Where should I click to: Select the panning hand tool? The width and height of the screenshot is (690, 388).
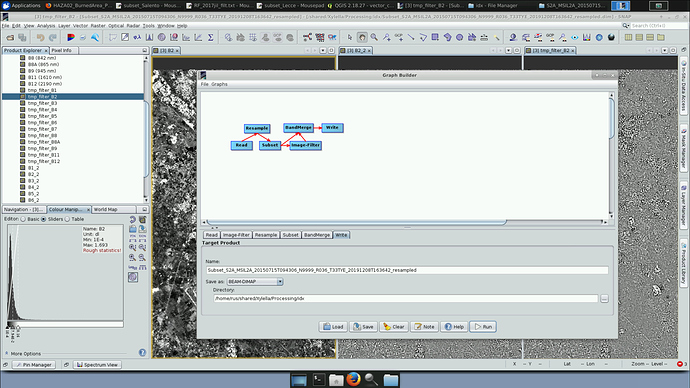click(362, 37)
